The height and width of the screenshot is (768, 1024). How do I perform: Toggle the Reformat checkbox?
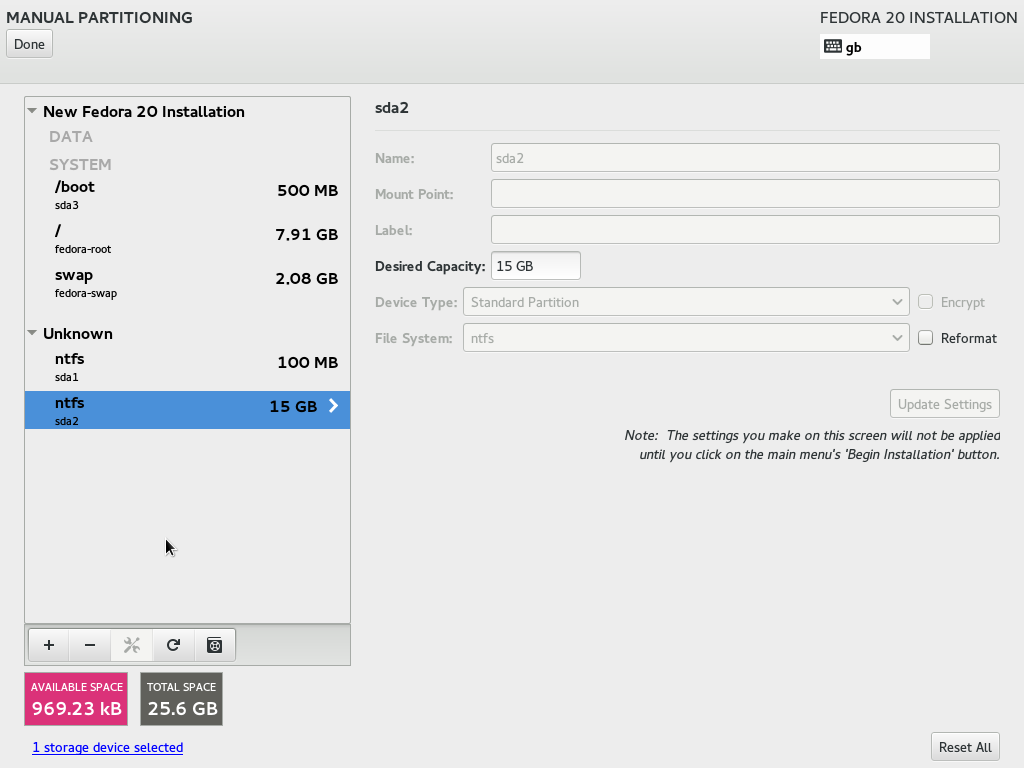coord(925,338)
